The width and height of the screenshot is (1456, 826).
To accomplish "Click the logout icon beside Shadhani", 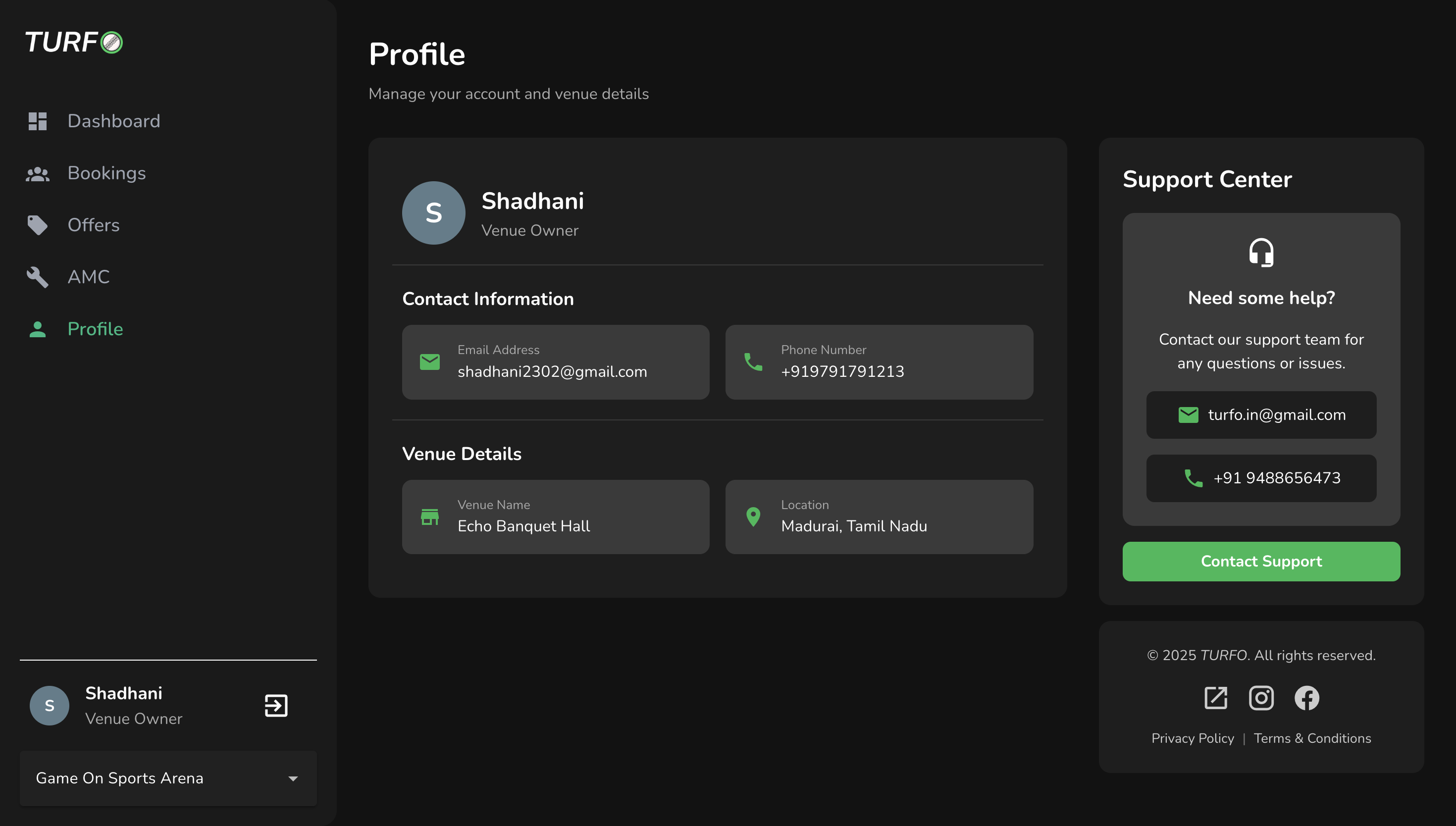I will coord(276,705).
